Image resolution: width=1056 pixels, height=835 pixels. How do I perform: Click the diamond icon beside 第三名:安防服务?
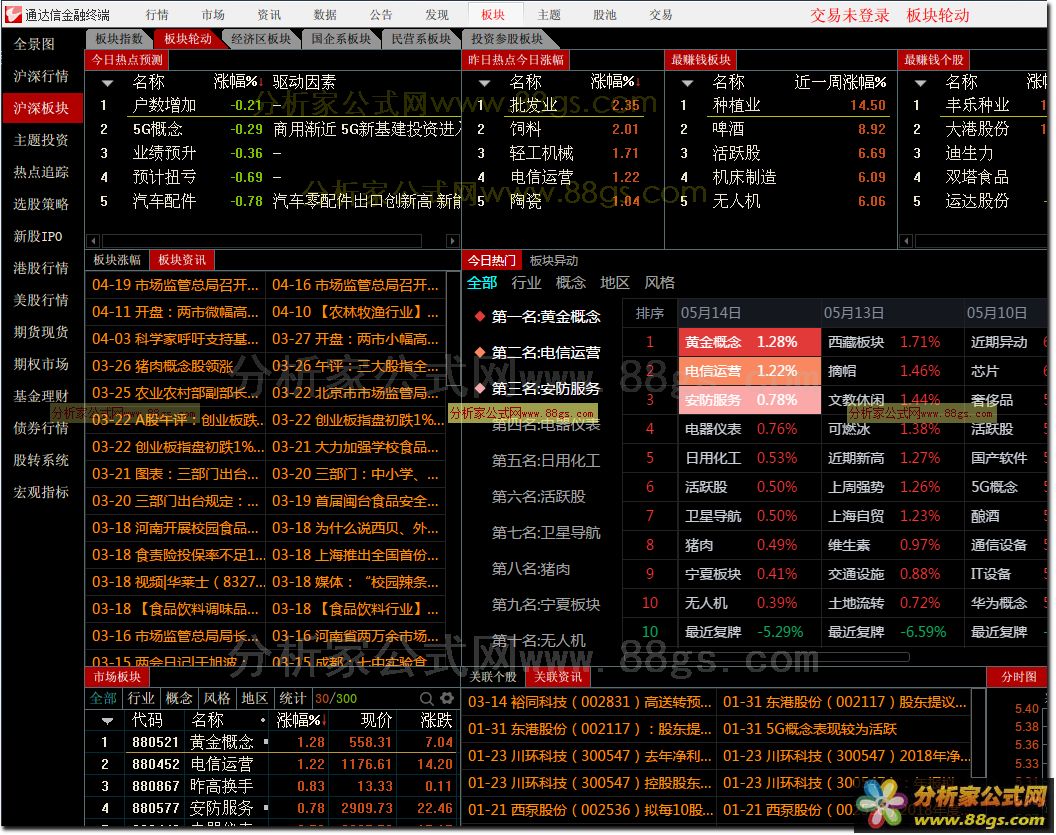tap(480, 389)
